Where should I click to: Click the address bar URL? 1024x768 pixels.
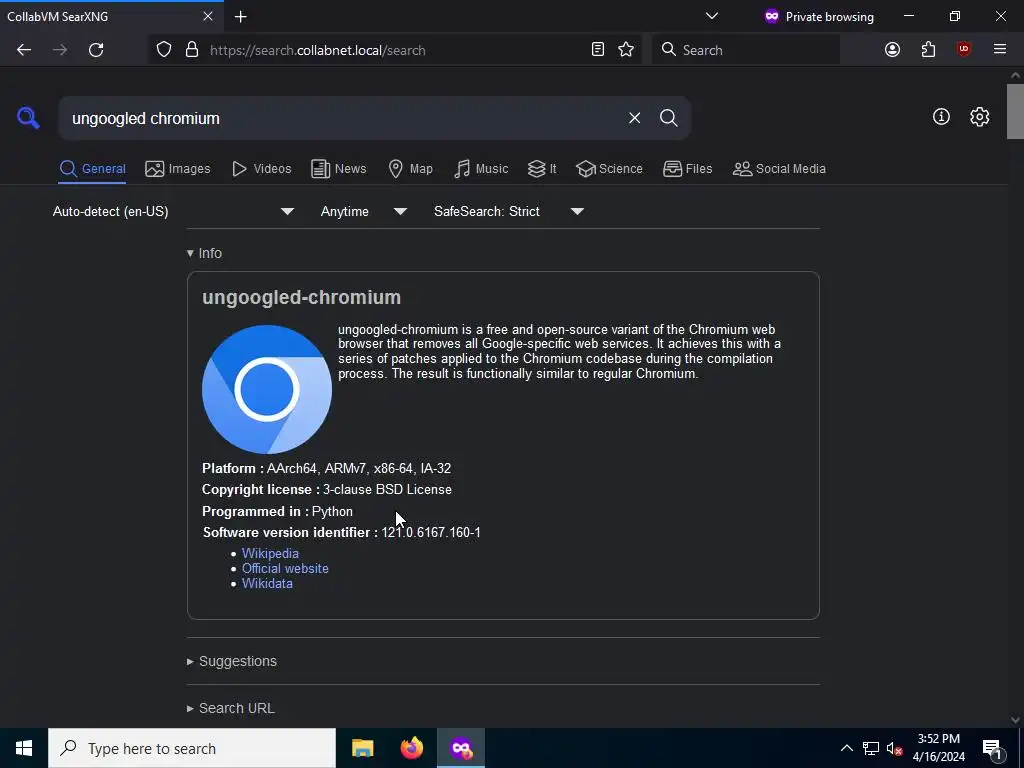pos(317,50)
